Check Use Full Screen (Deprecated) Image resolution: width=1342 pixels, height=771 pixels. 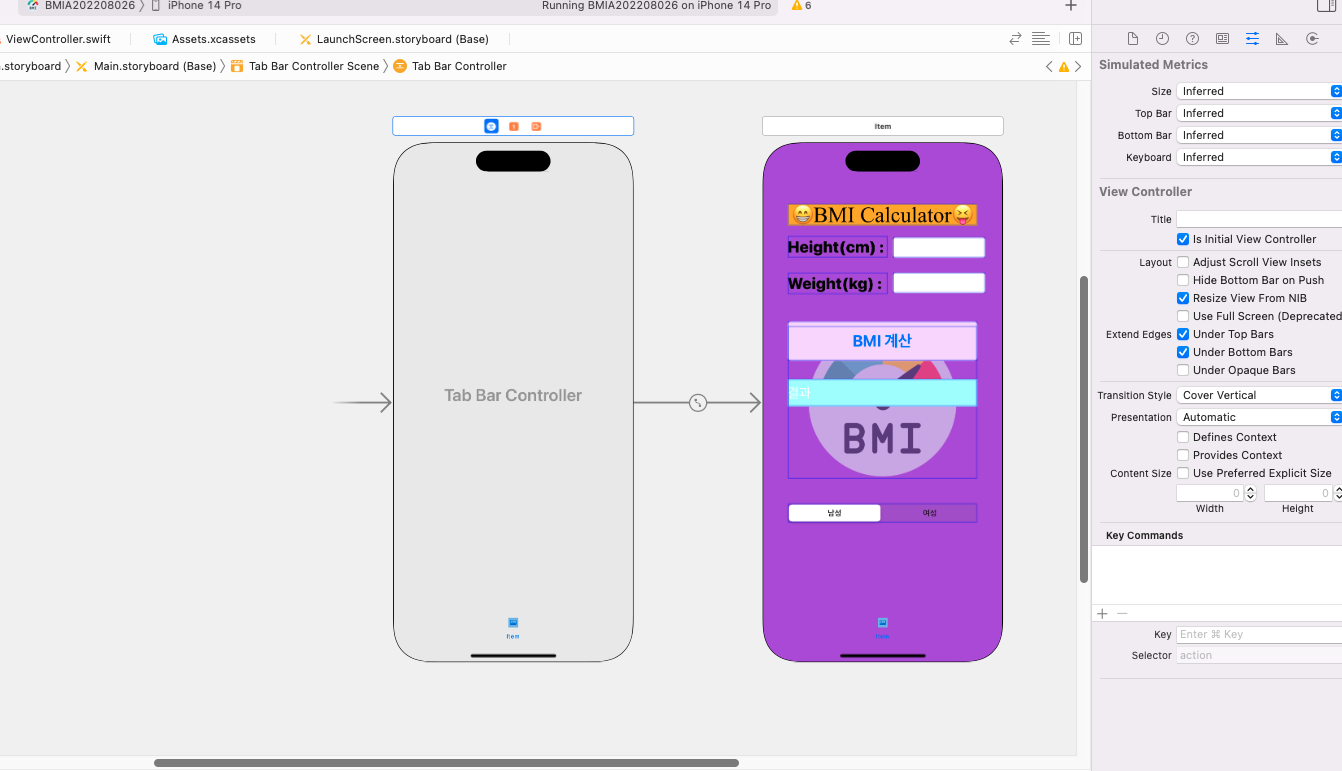point(1183,316)
